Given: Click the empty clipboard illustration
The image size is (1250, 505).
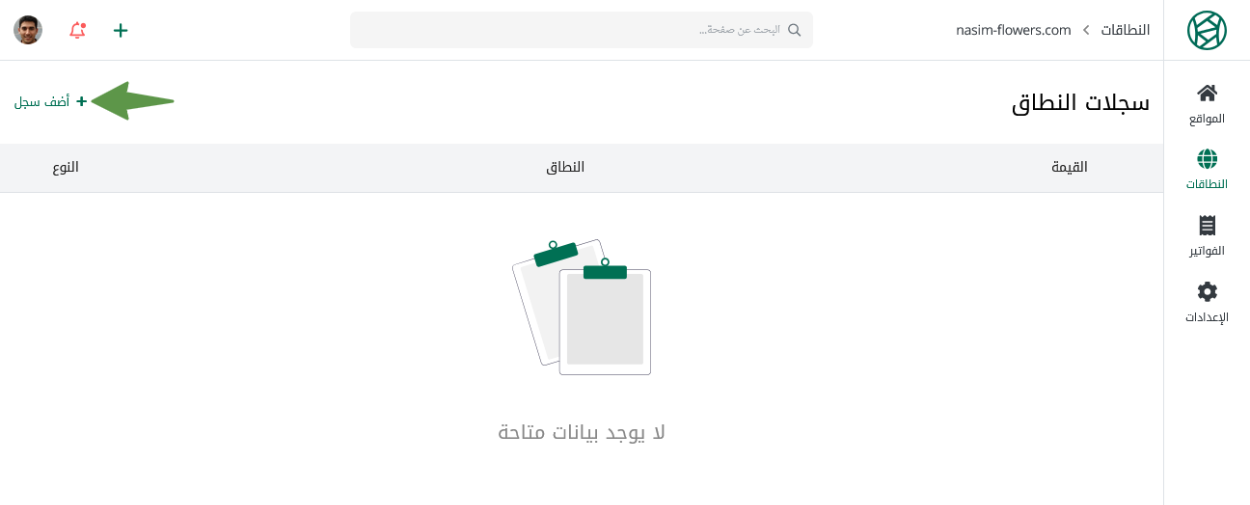Looking at the screenshot, I should pyautogui.click(x=582, y=307).
